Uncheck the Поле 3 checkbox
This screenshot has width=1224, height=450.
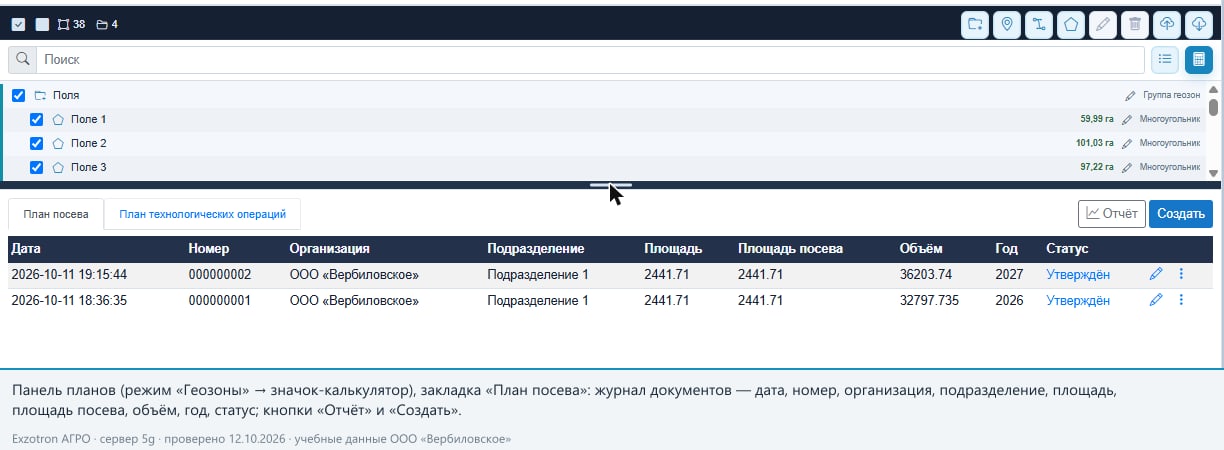coord(36,168)
